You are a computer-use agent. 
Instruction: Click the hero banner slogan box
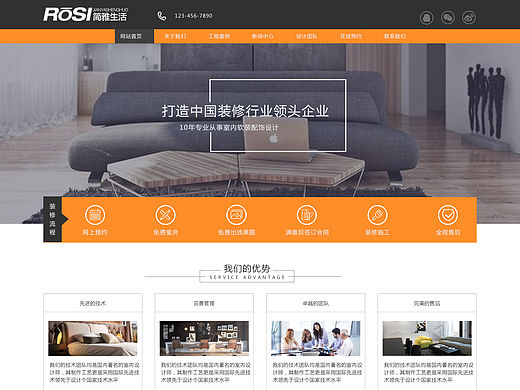click(278, 115)
